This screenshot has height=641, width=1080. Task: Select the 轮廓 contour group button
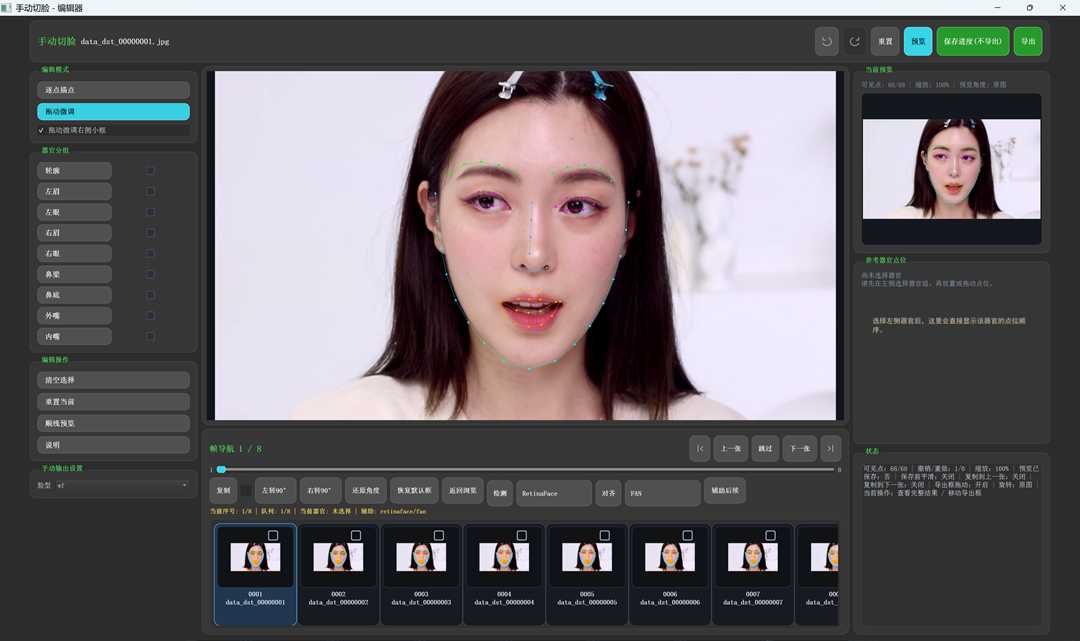[x=74, y=171]
